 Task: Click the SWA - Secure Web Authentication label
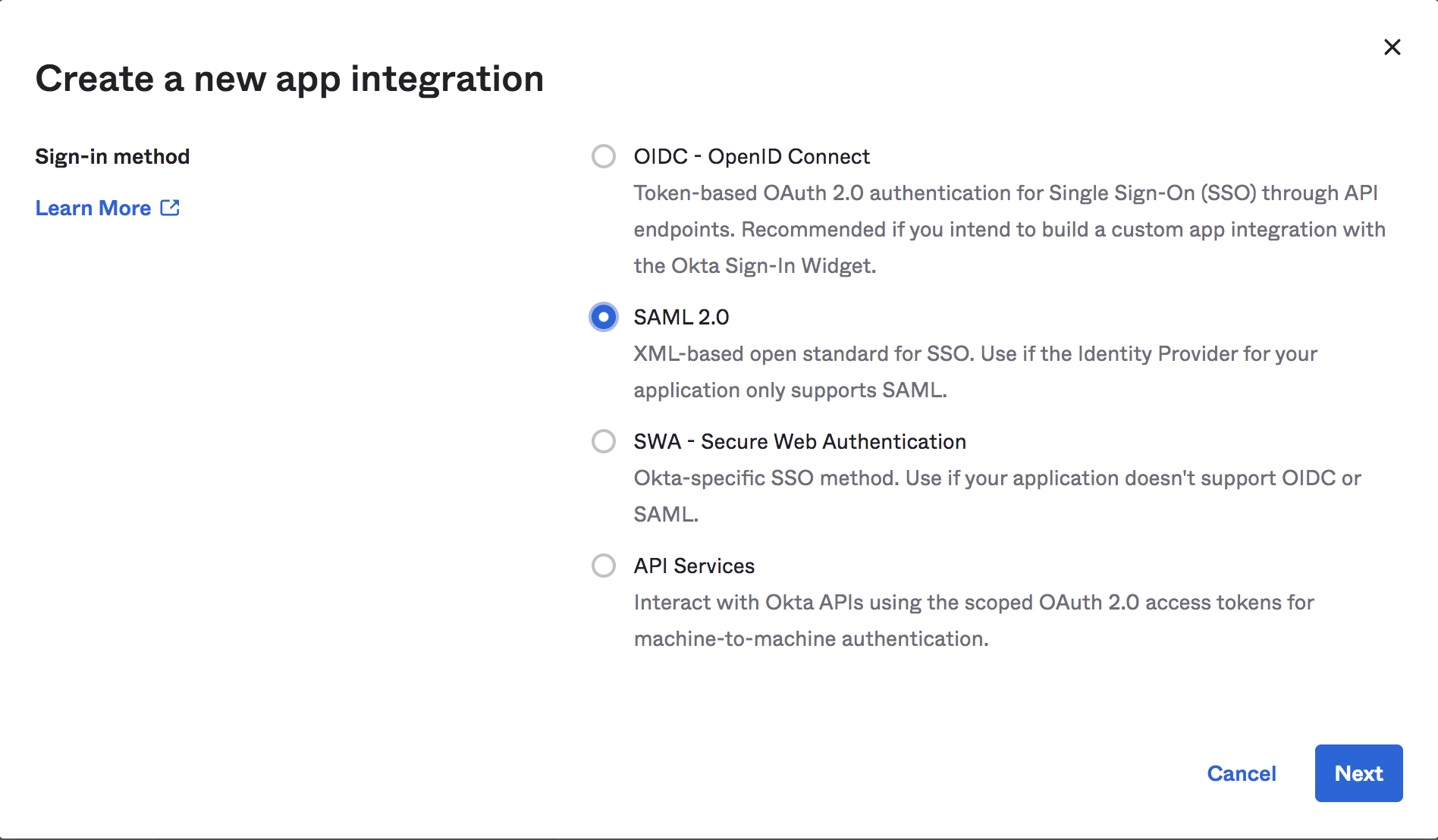(799, 441)
